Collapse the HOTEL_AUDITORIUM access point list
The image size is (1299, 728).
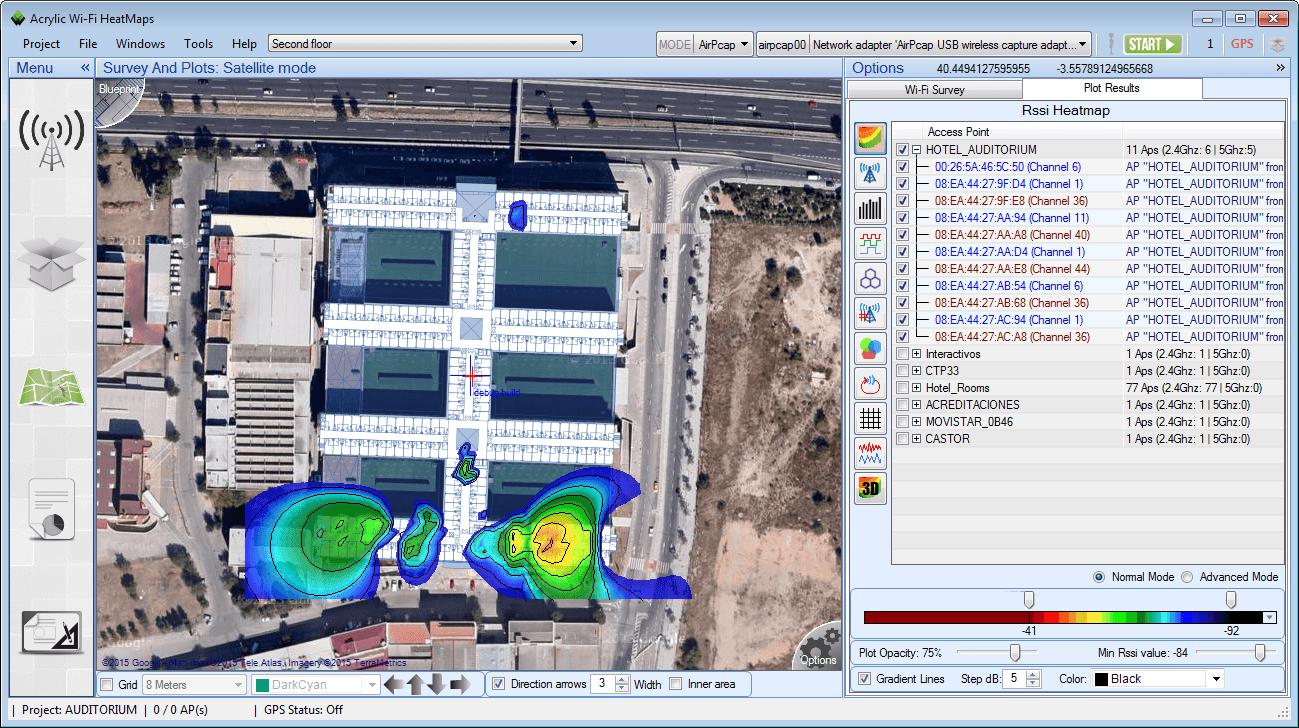click(x=916, y=149)
